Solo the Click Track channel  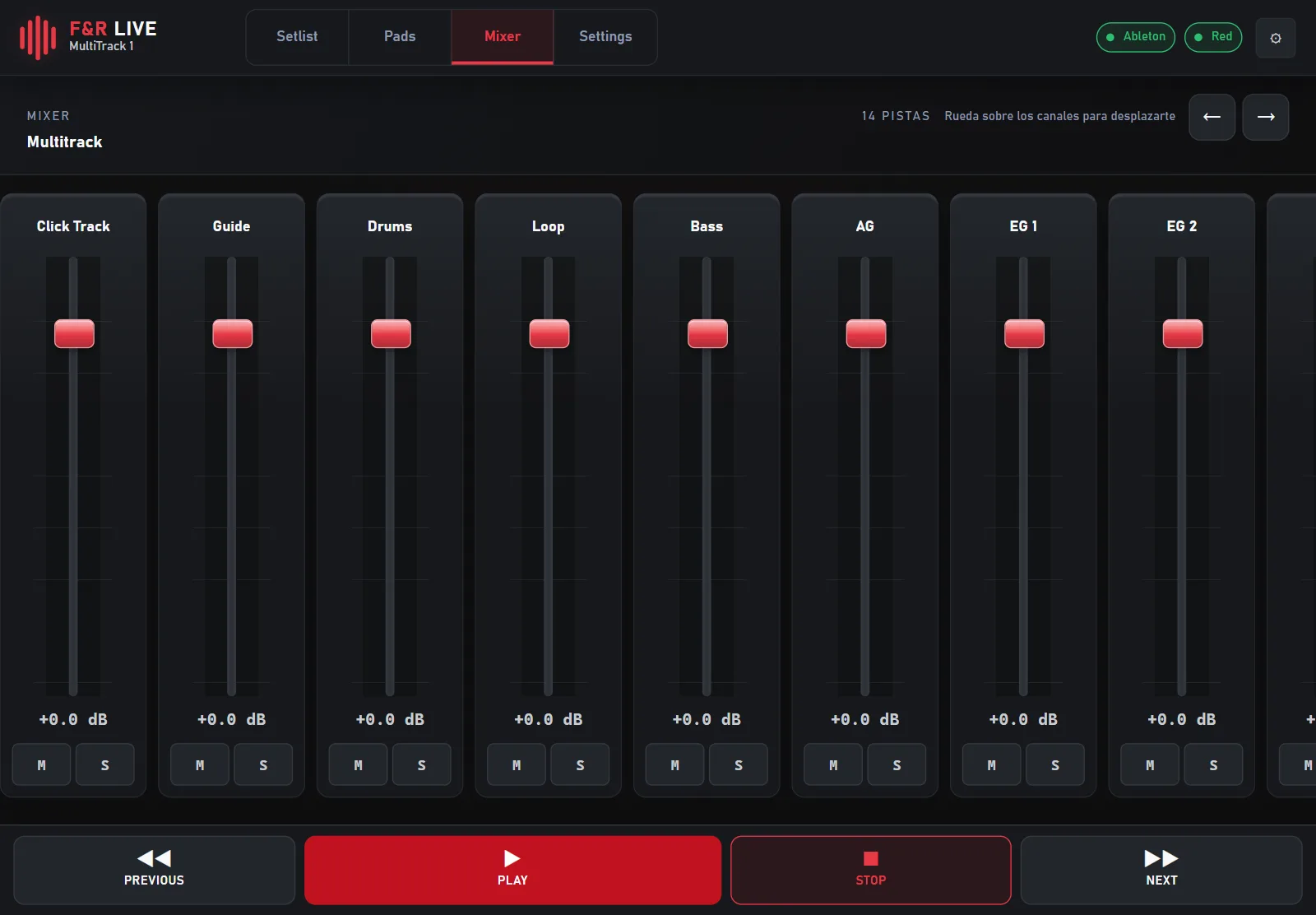[104, 764]
